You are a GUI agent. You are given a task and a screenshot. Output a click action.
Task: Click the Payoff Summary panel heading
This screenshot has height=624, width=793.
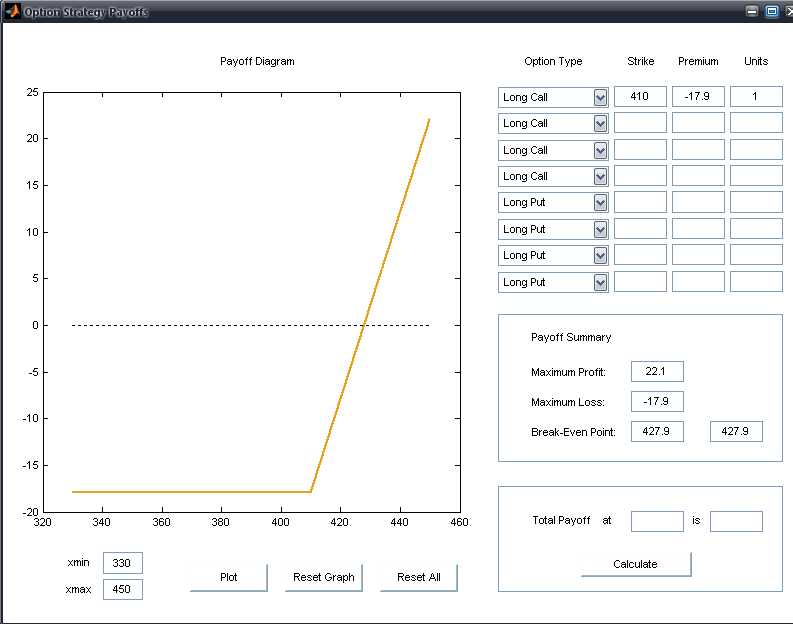(x=571, y=337)
